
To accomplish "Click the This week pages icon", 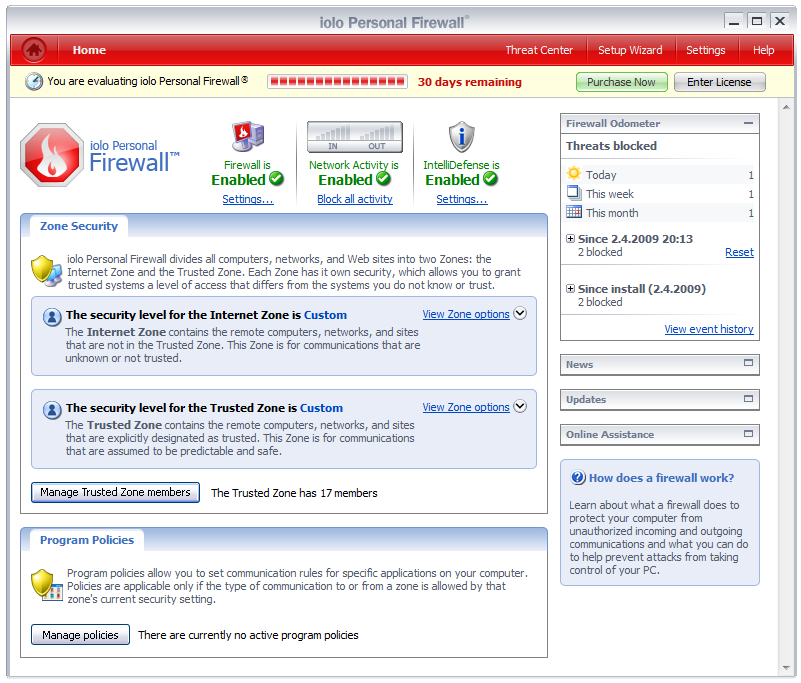I will coord(574,193).
